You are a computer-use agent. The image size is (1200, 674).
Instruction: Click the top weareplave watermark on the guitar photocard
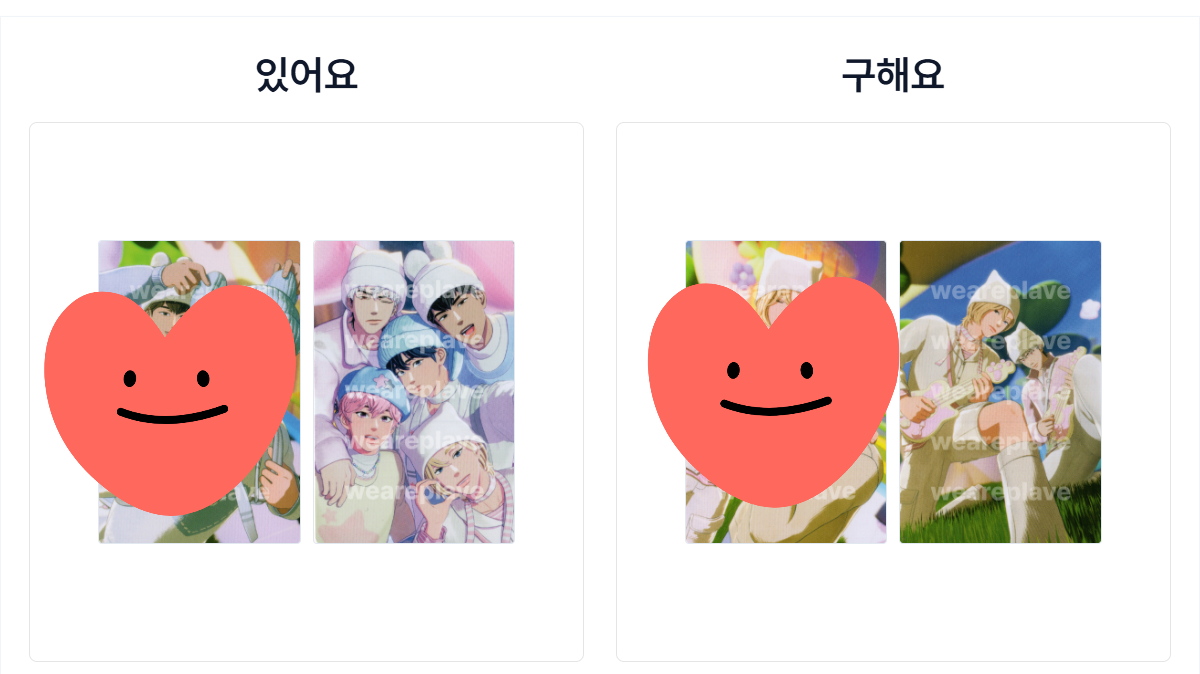pyautogui.click(x=1000, y=291)
